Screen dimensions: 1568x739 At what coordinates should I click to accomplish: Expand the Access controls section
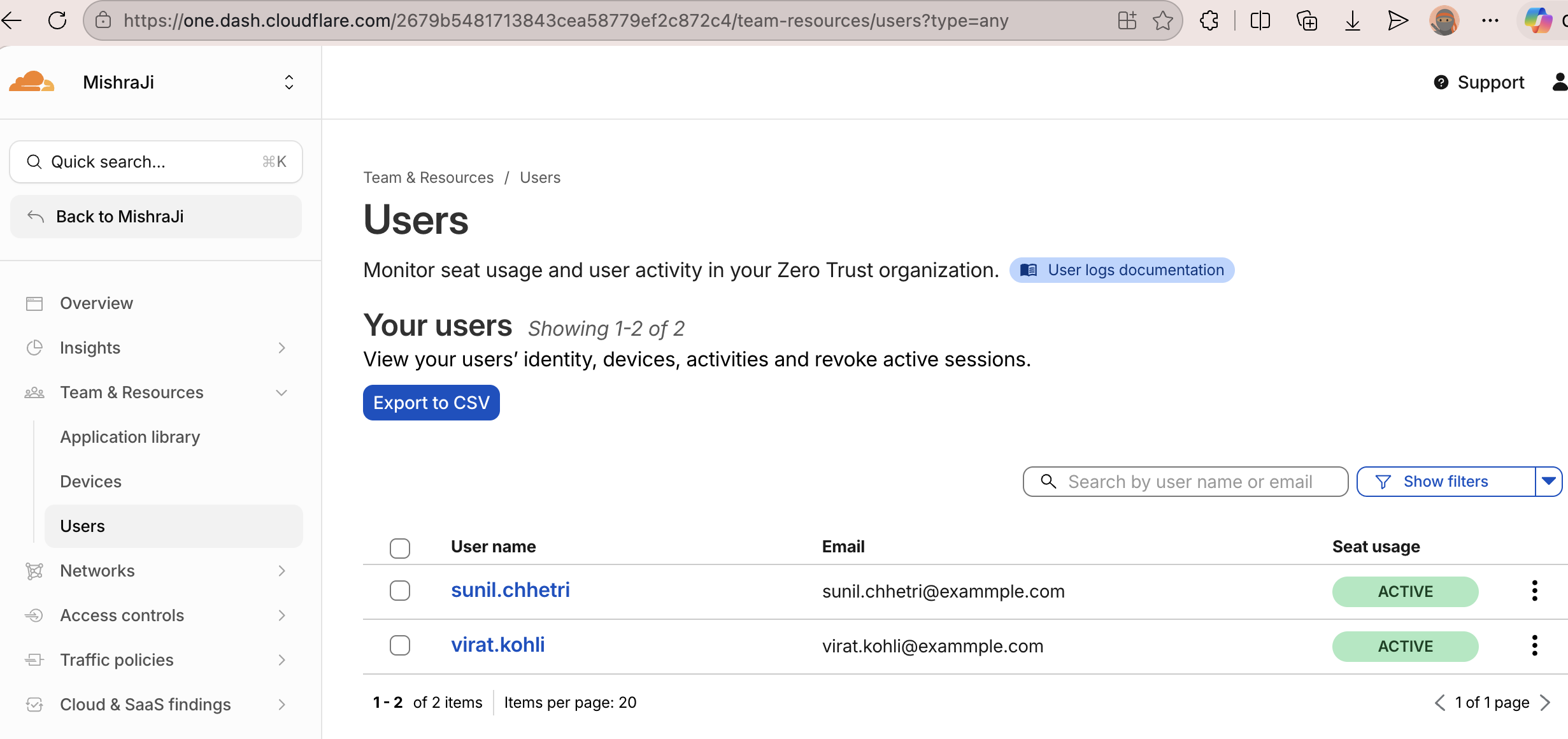pos(282,615)
